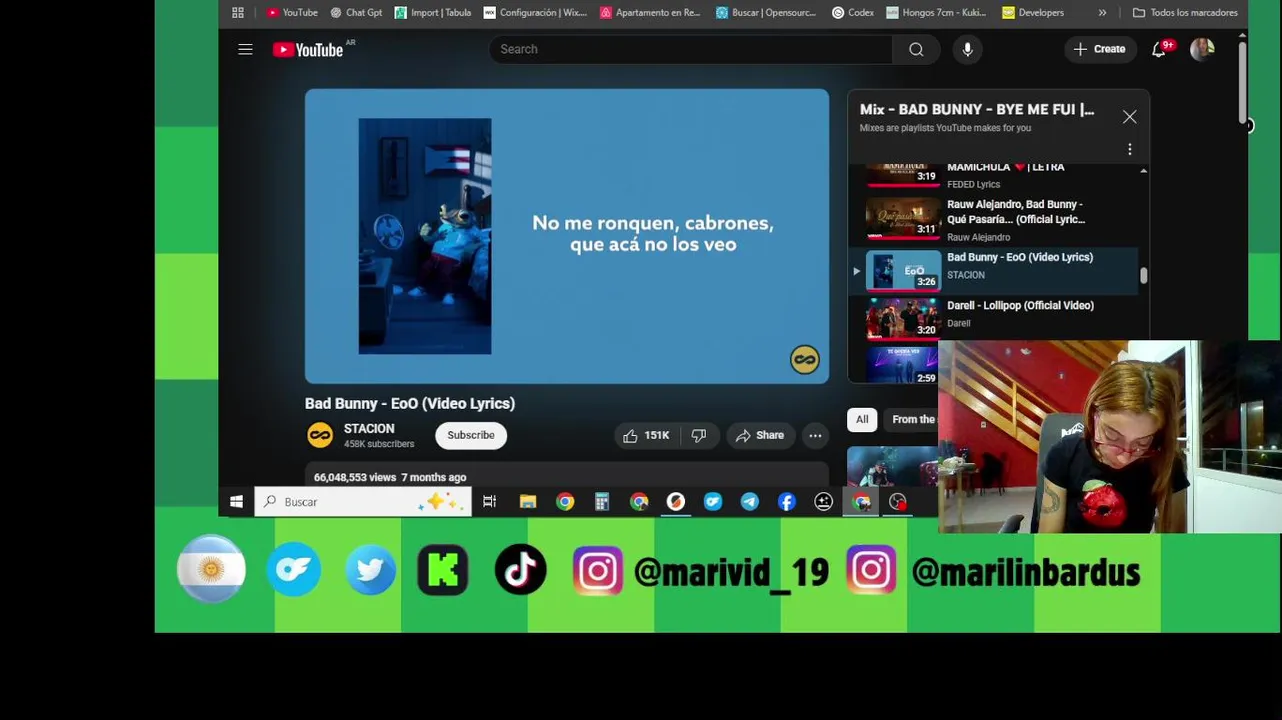Play the playlist video lasting 2:59
1282x720 pixels.
902,365
